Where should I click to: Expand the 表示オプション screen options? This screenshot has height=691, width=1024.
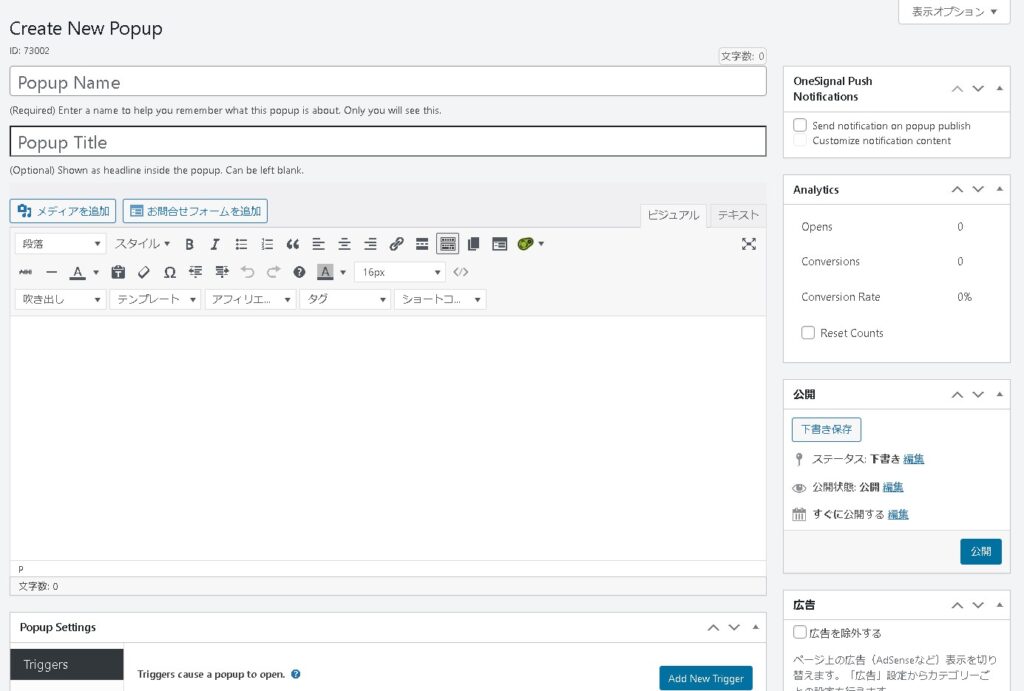point(954,12)
